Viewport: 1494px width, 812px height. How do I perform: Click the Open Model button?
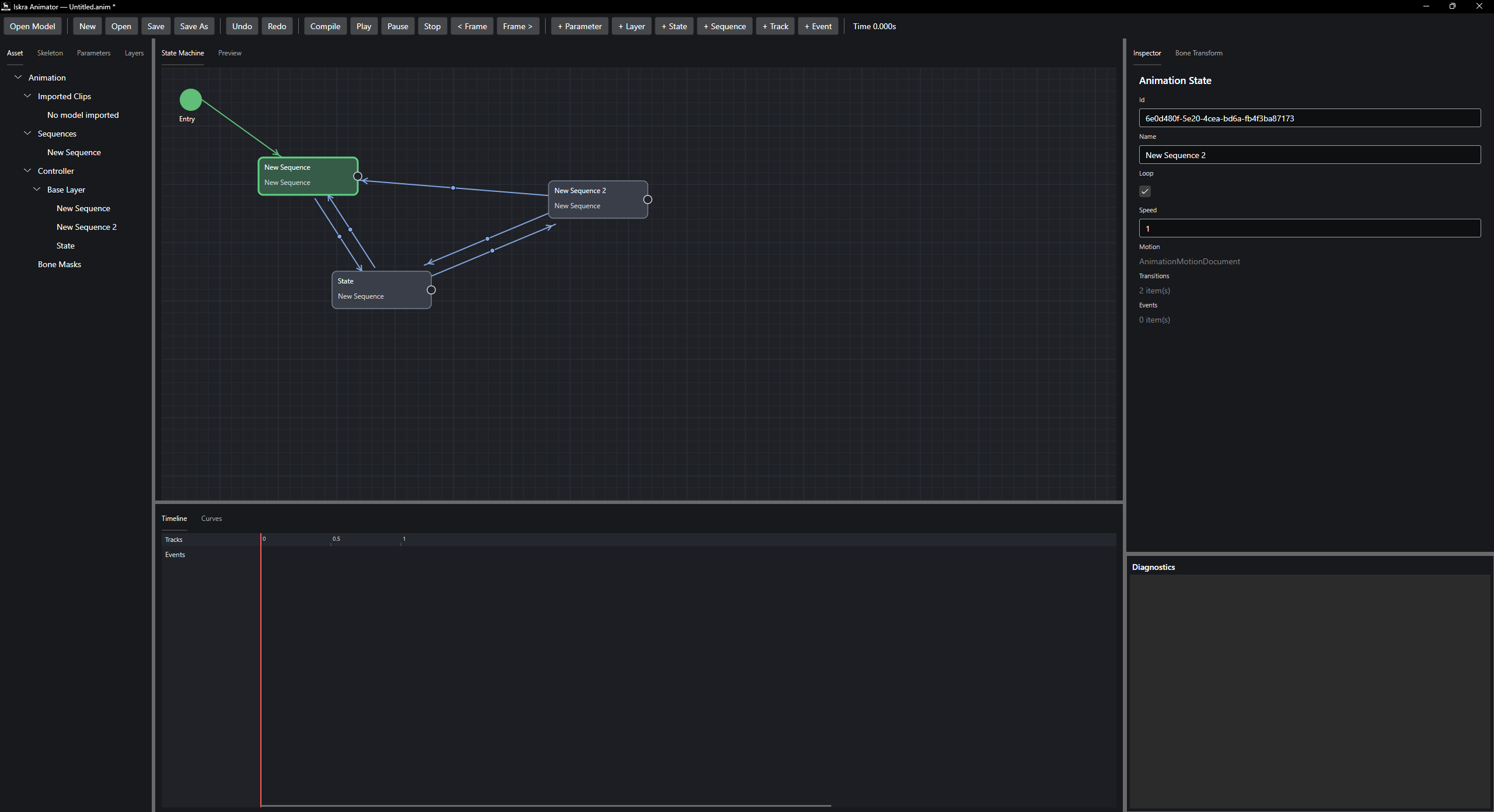pos(33,26)
